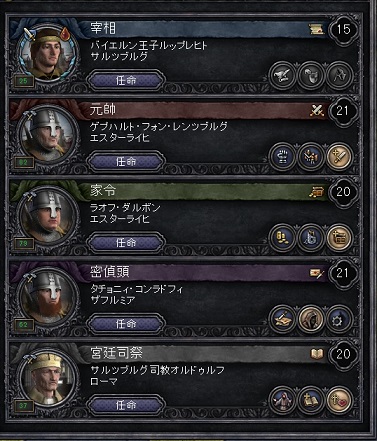
Task: Toggle the marshal's highlighted sword job icon
Action: pyautogui.click(x=339, y=157)
